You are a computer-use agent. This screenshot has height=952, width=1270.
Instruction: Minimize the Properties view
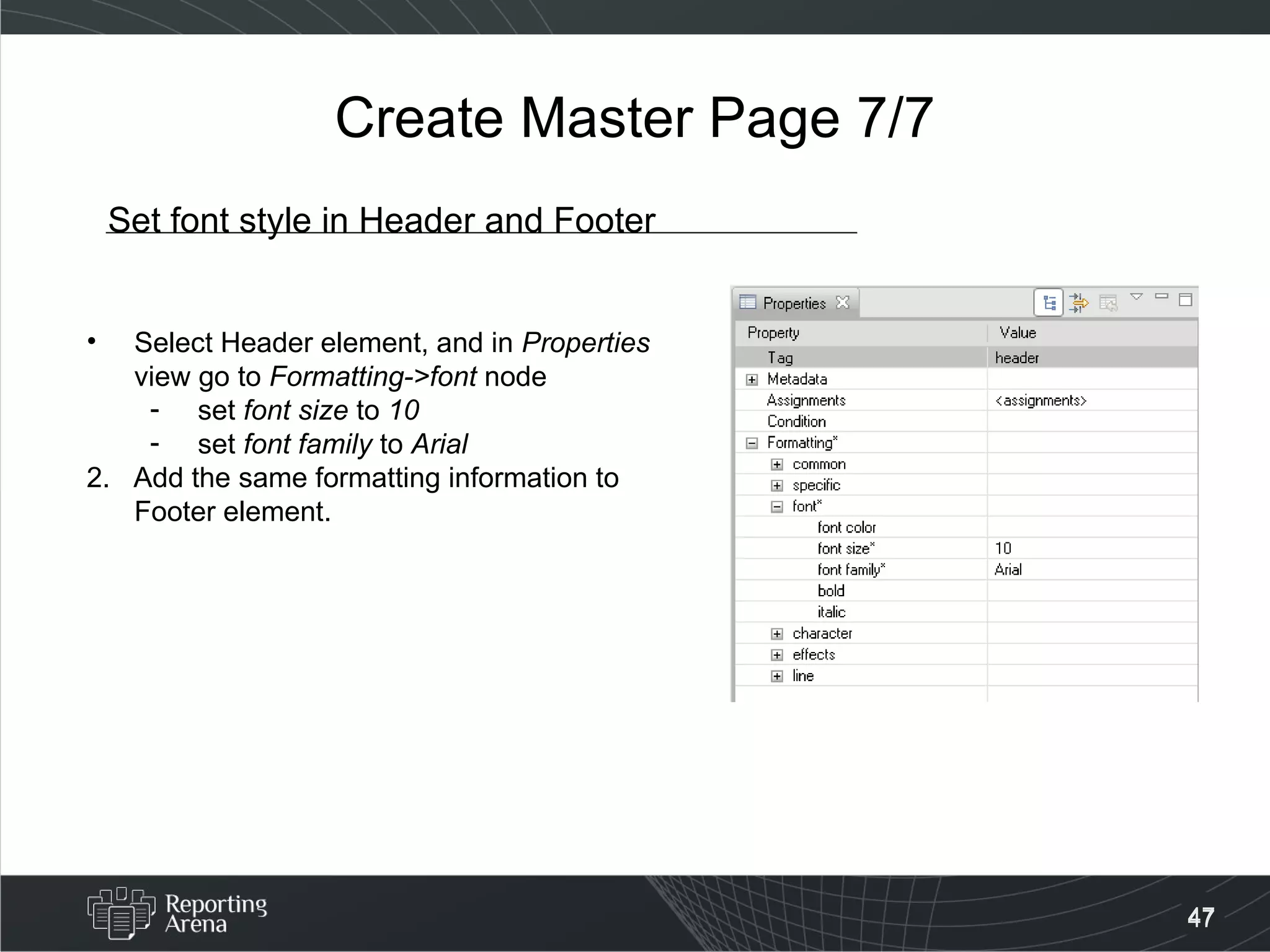tap(1161, 296)
